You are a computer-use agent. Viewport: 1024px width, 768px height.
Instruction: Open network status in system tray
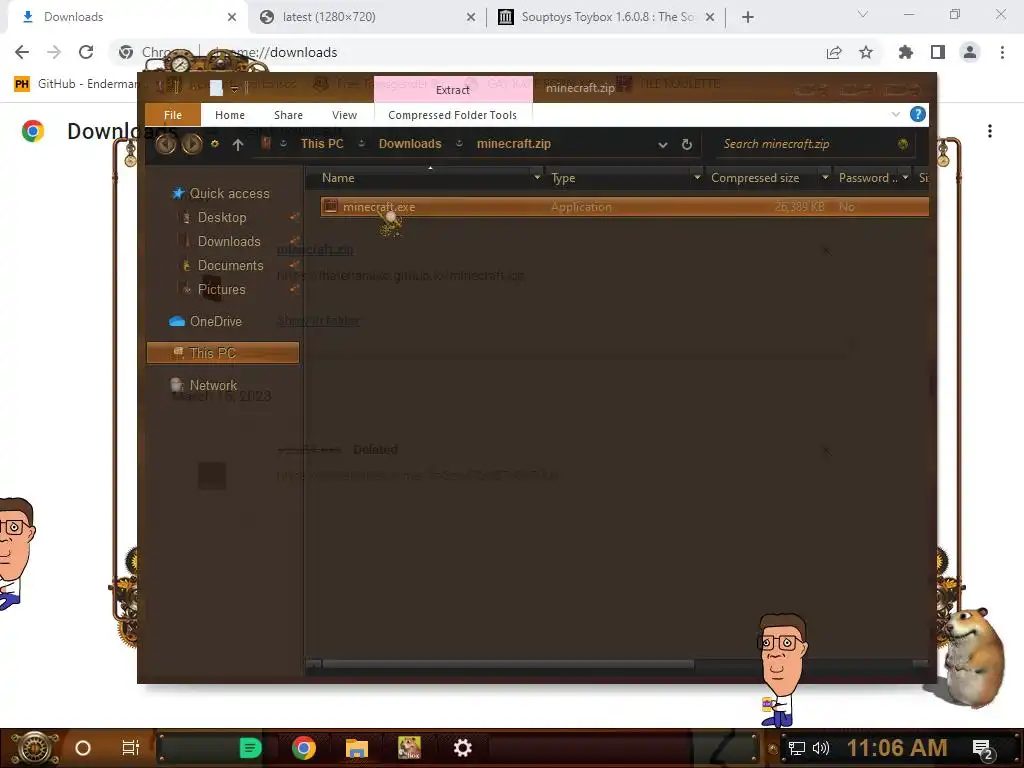tap(796, 748)
